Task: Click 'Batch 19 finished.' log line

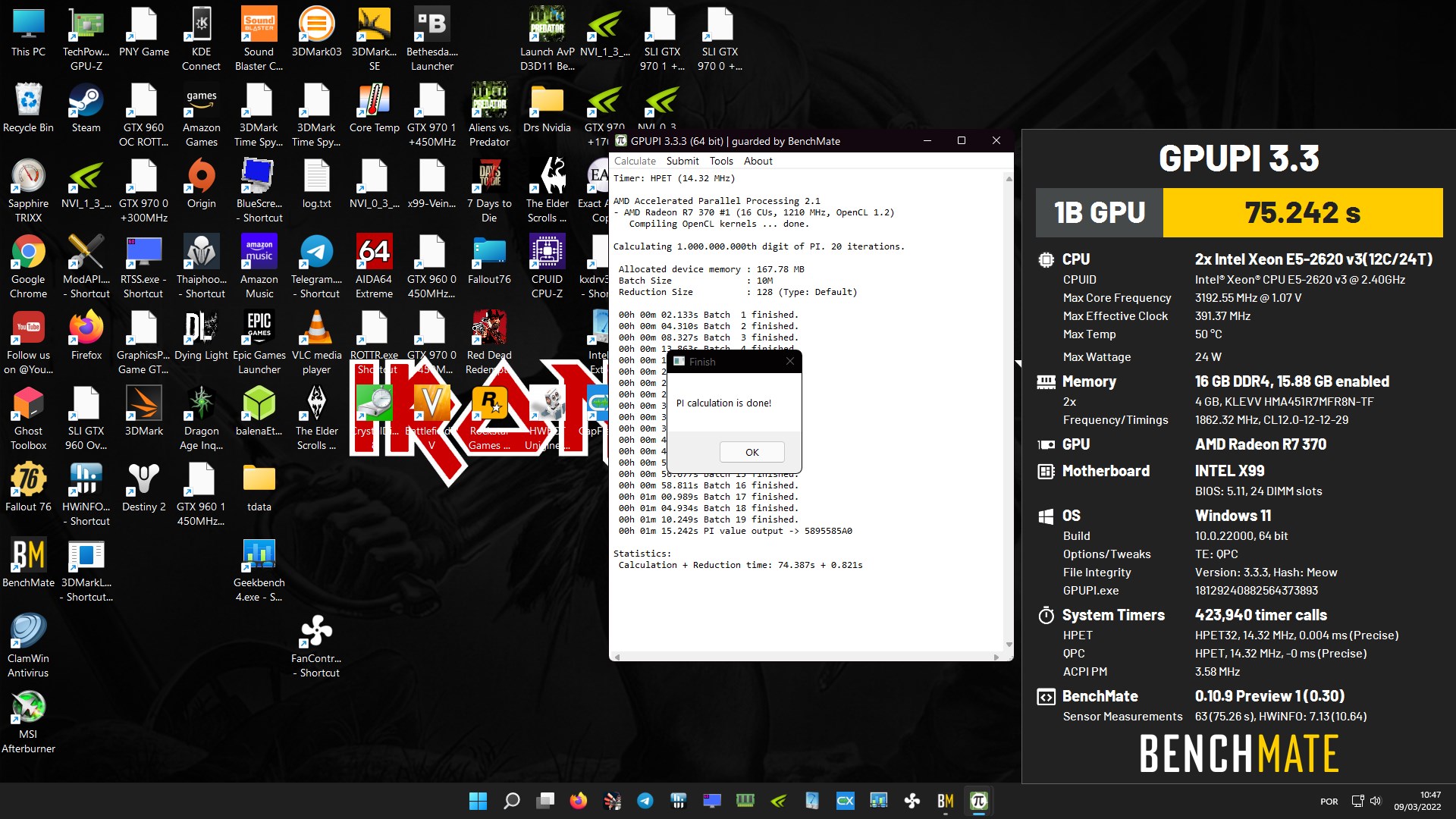Action: (x=751, y=519)
